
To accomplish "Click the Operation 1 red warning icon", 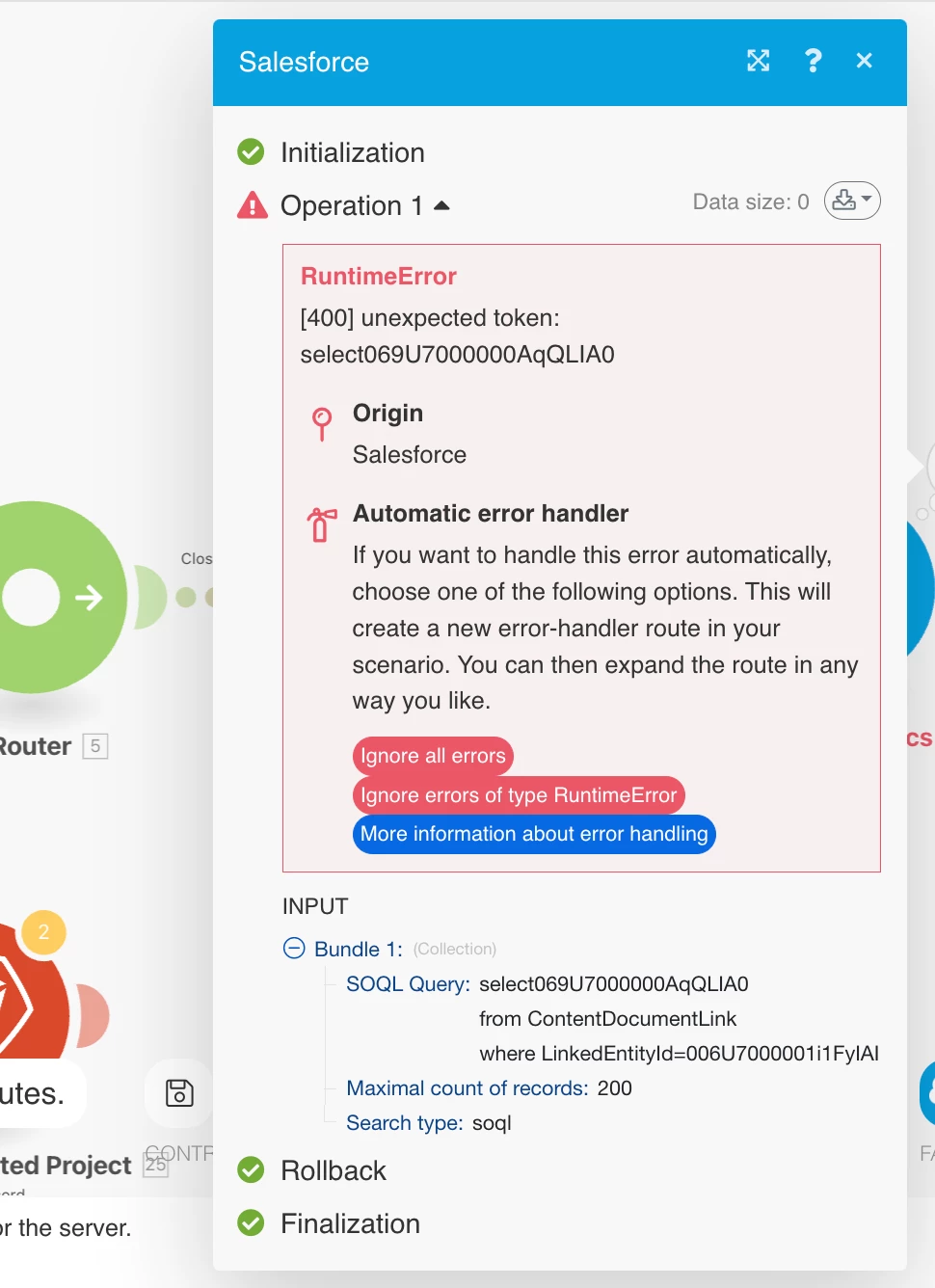I will [253, 205].
